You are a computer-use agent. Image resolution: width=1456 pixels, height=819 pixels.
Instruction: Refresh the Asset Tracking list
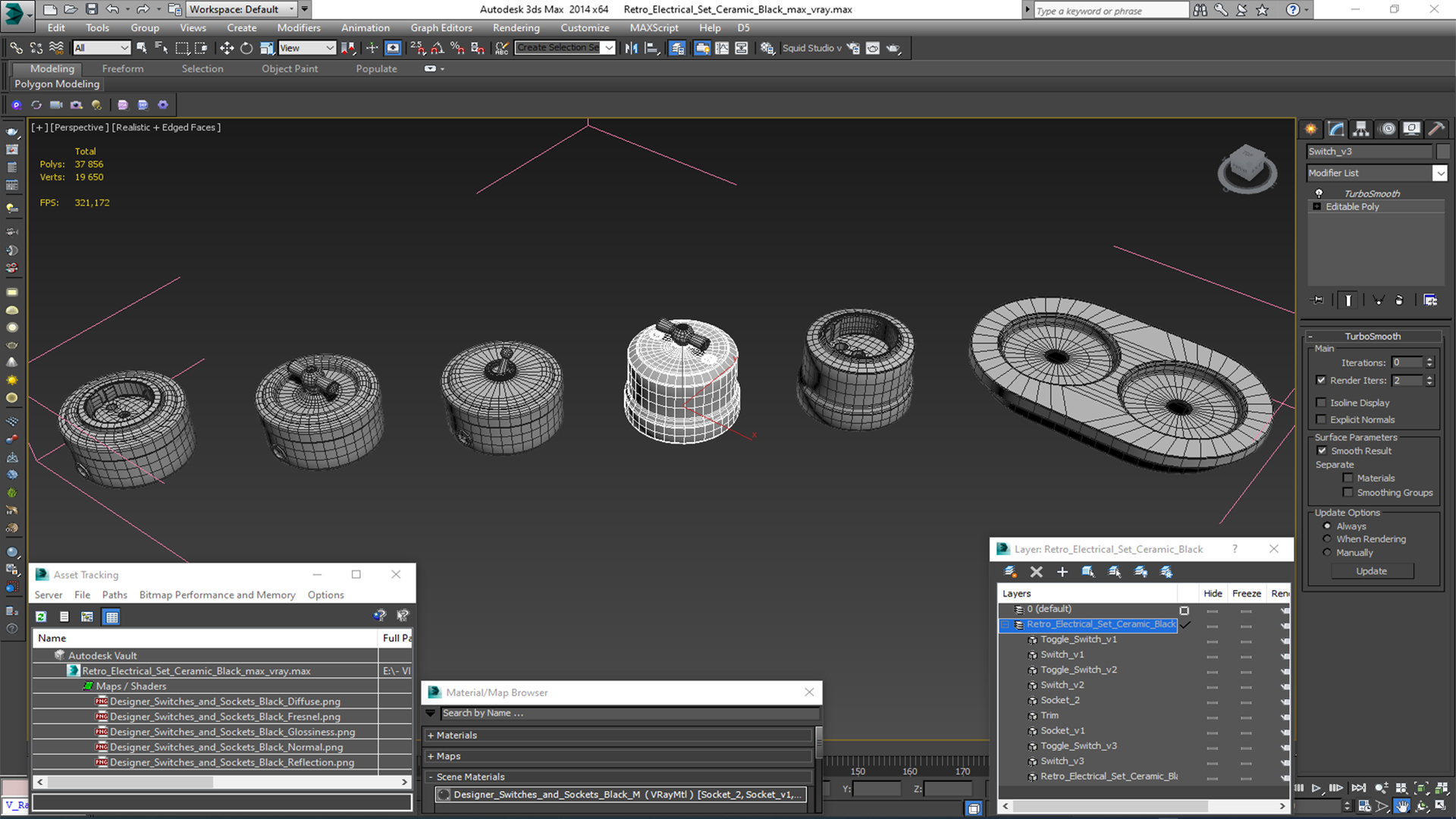[x=42, y=617]
